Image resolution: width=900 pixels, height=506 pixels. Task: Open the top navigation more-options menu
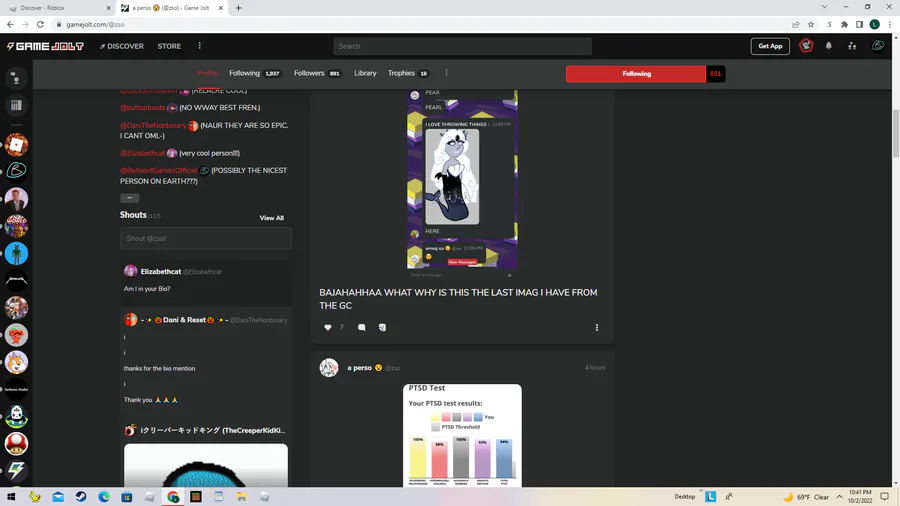pyautogui.click(x=200, y=46)
